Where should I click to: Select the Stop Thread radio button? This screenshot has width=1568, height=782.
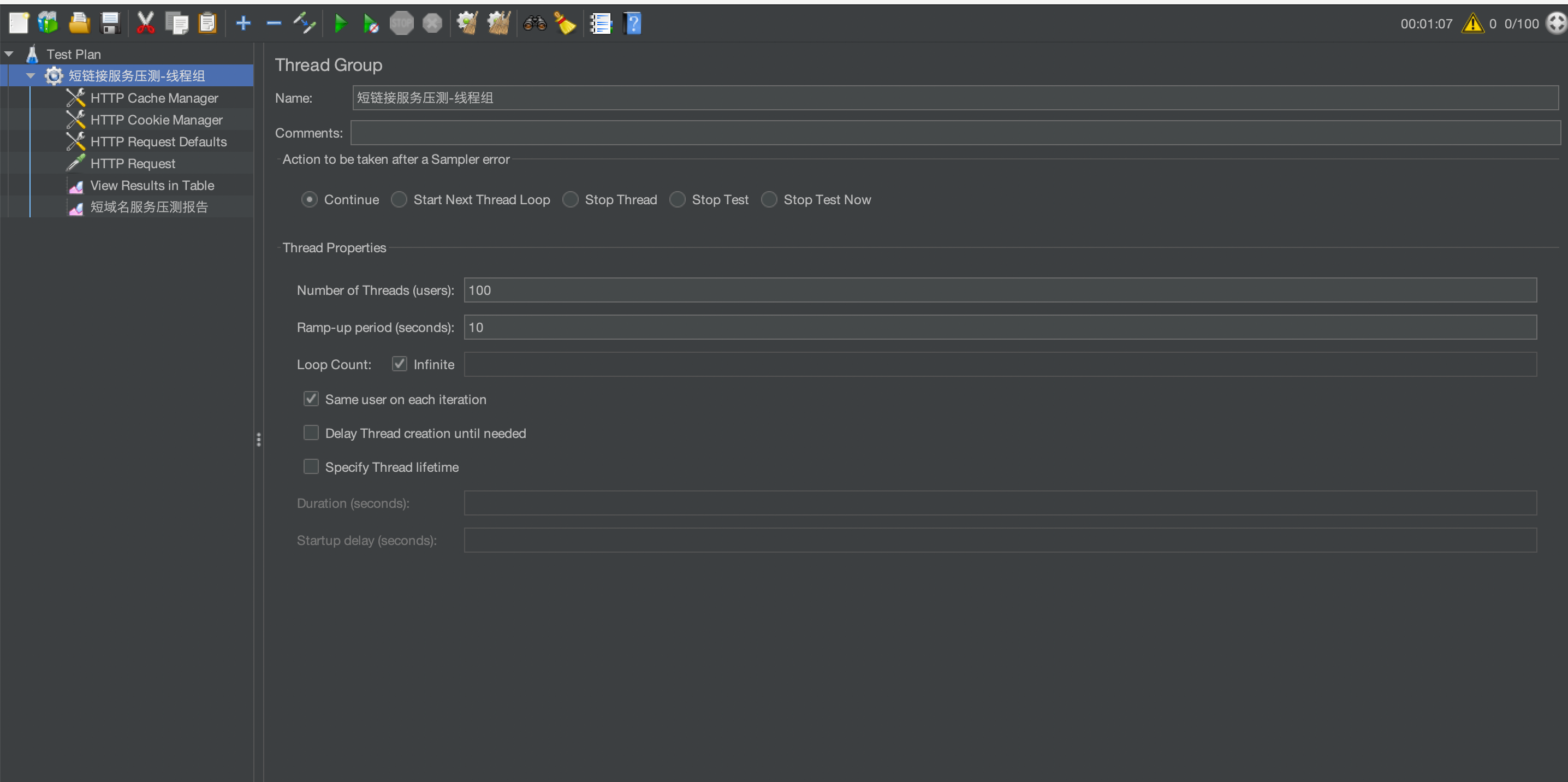pos(571,200)
